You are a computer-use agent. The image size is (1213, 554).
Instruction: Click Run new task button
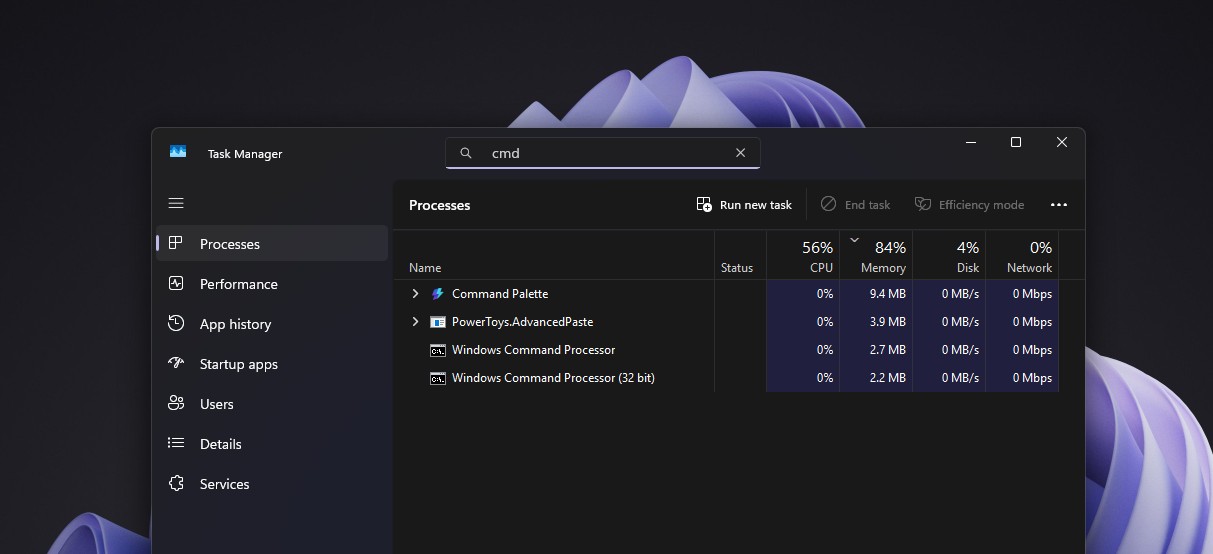click(744, 204)
